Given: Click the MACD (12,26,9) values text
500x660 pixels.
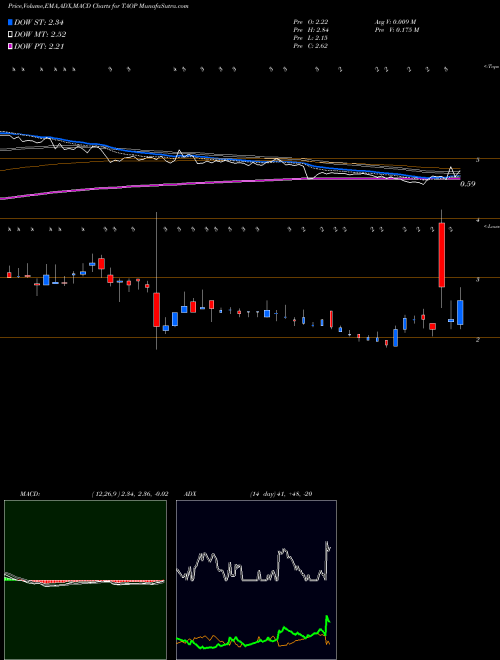Looking at the screenshot, I should coord(130,494).
